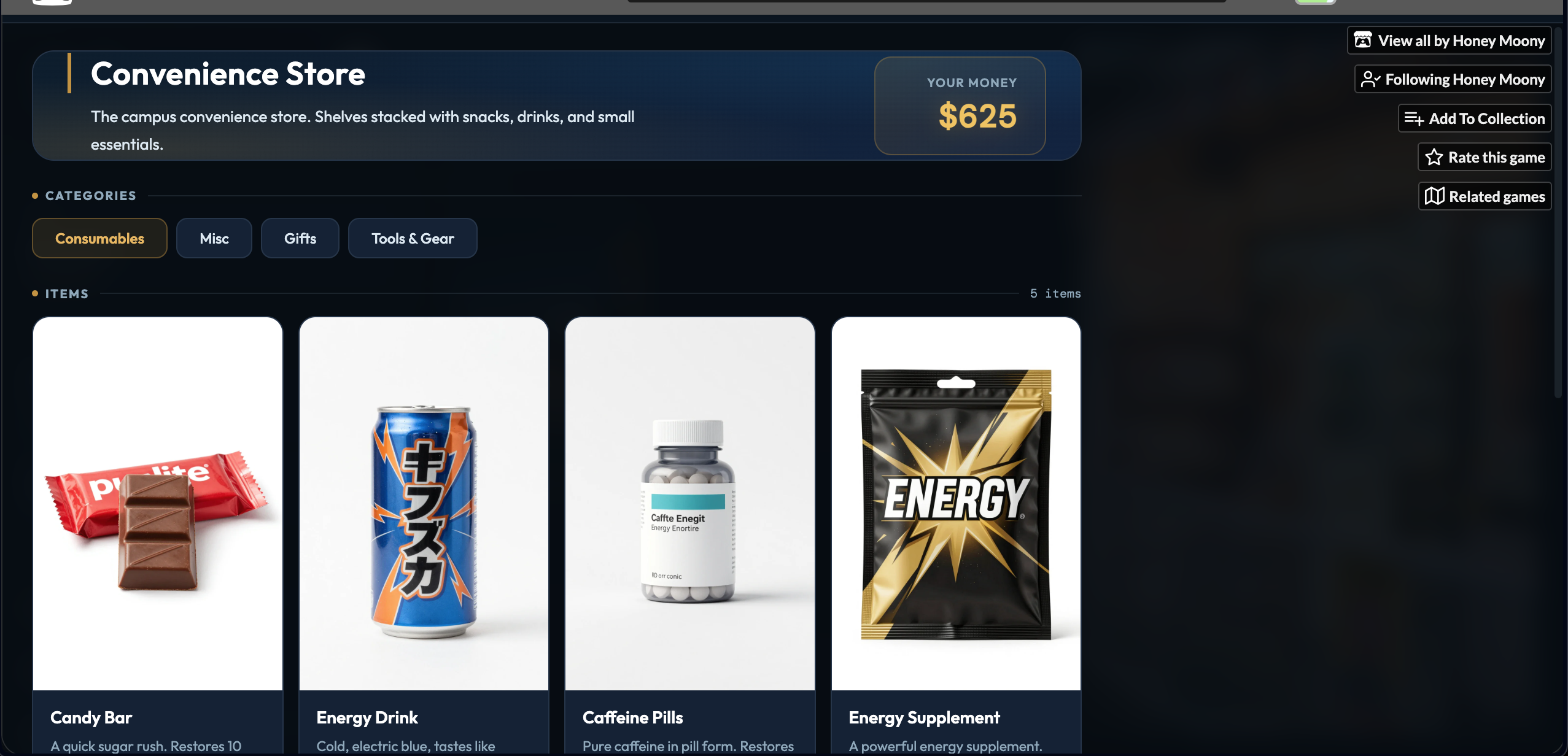Open Related games link text

point(1497,196)
